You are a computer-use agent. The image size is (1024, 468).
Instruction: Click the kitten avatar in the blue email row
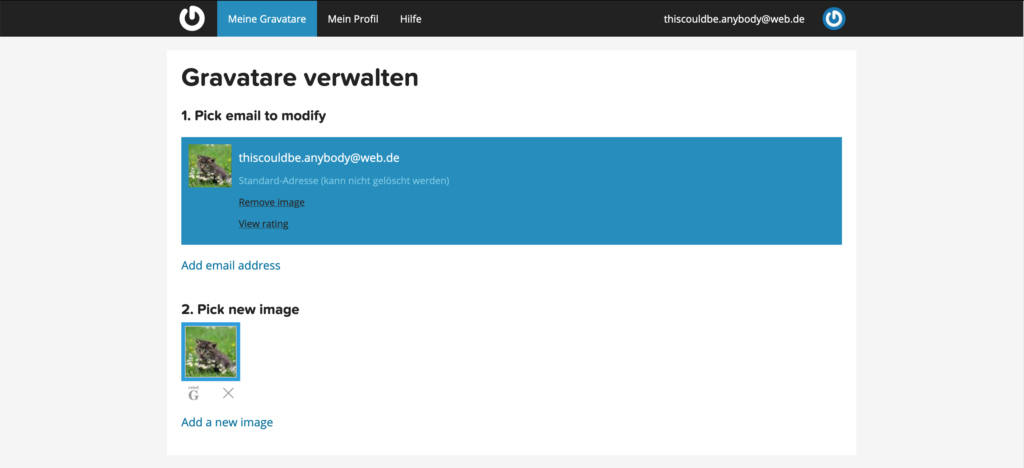[210, 166]
